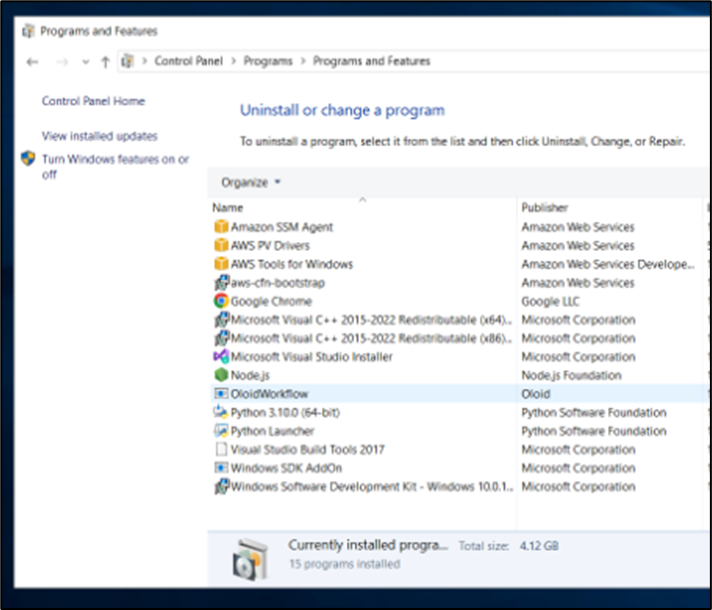Select the Amazon SSM Agent row name
Image resolution: width=712 pixels, height=610 pixels.
click(x=282, y=227)
